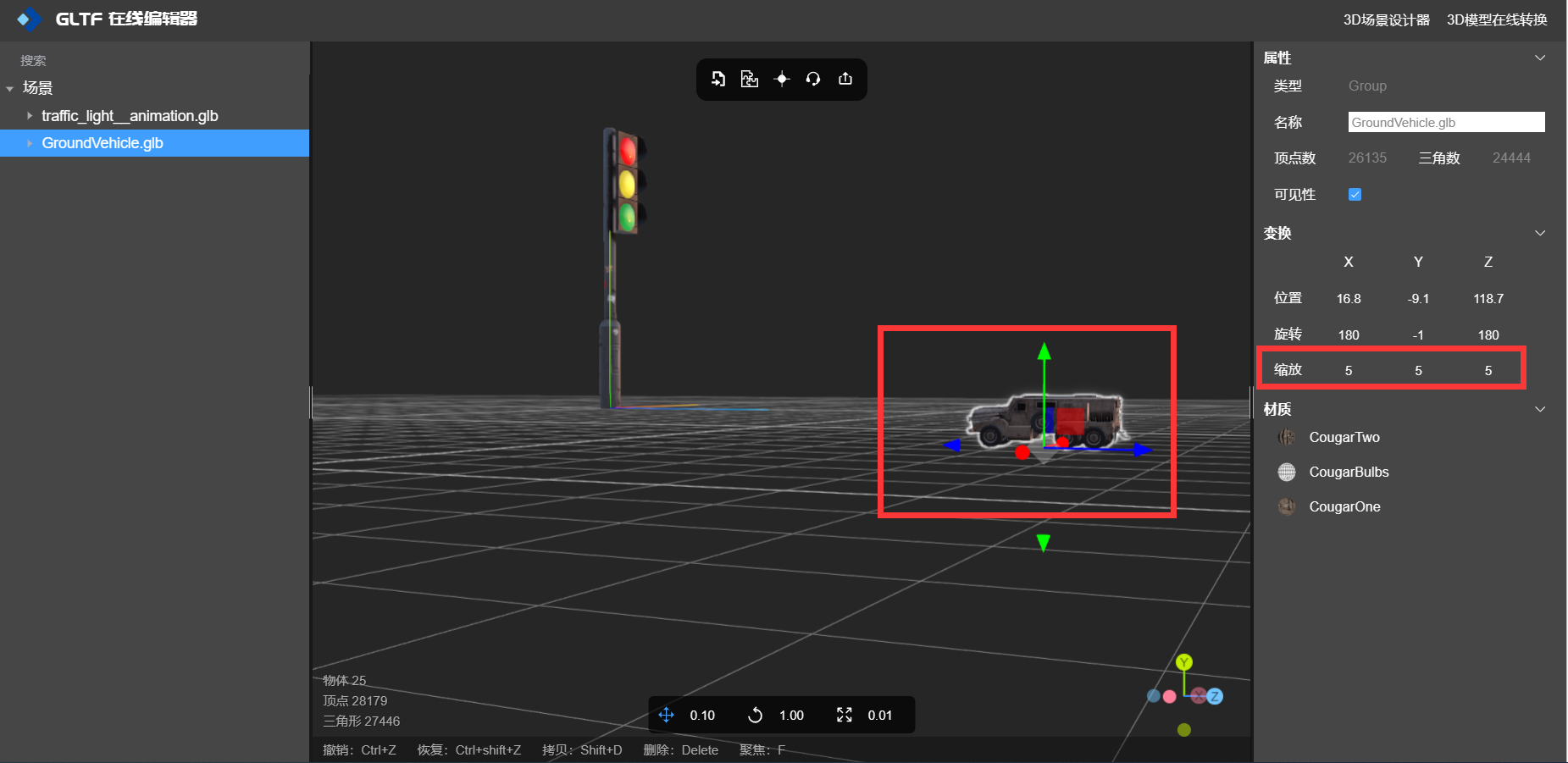Click the move snap value 0.10

(x=702, y=716)
